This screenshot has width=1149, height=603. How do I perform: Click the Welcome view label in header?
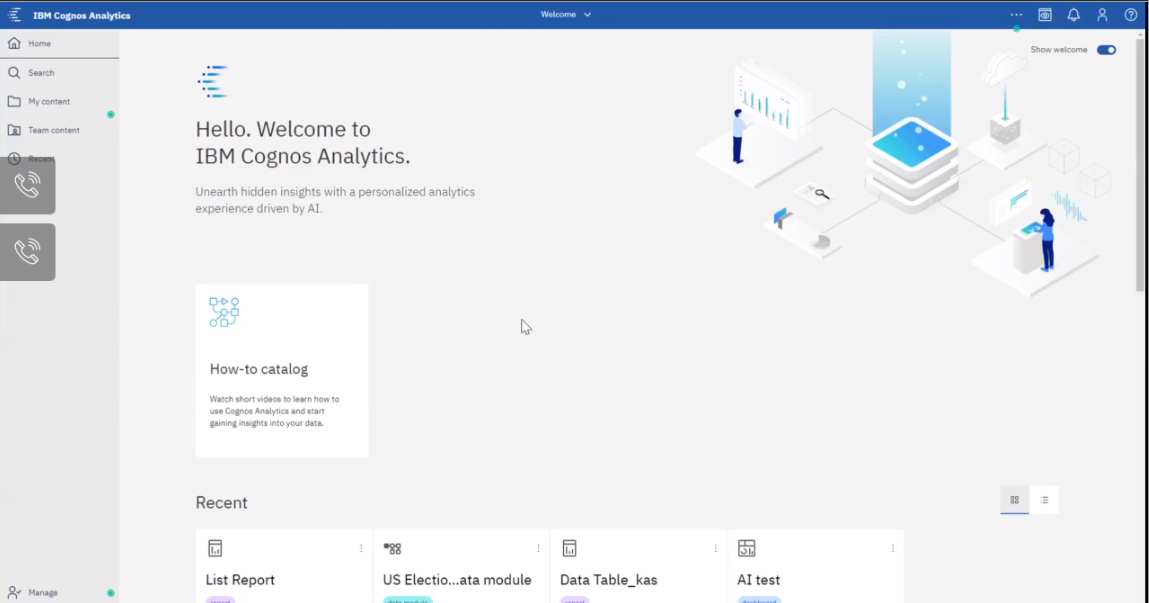point(558,15)
